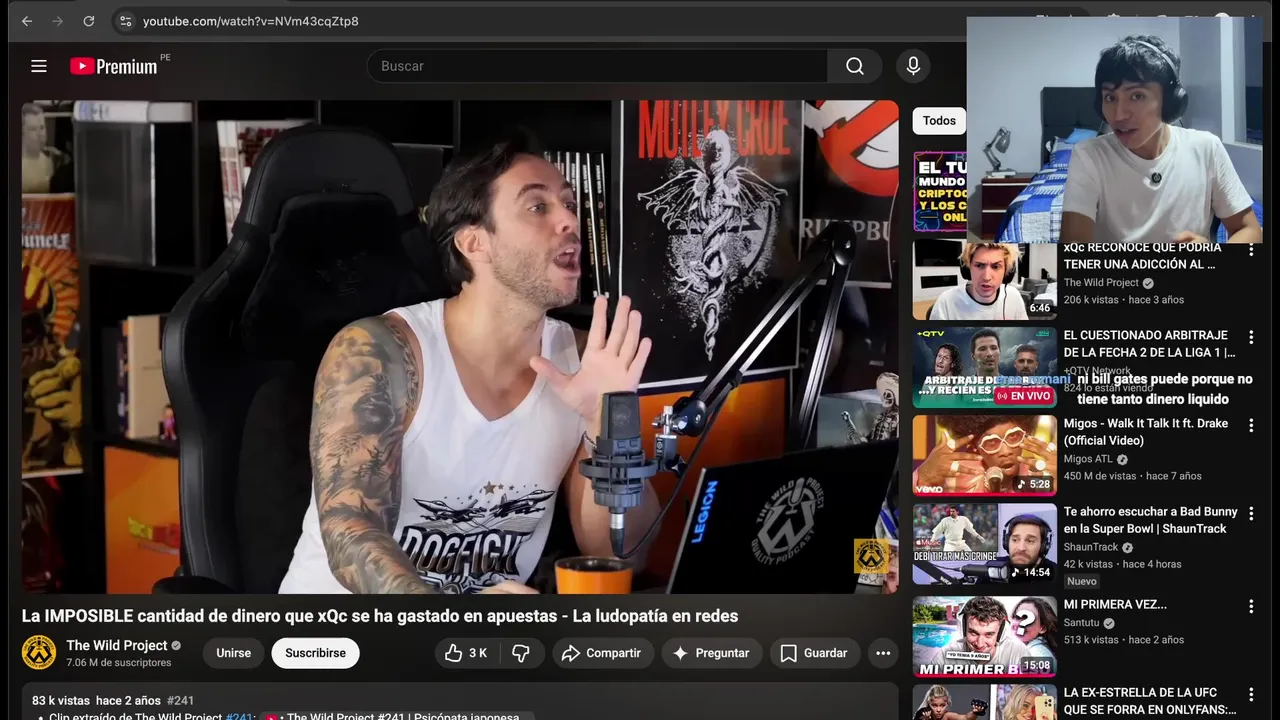Open Migos Walk It Talk It thumbnail
Viewport: 1280px width, 720px height.
point(984,456)
